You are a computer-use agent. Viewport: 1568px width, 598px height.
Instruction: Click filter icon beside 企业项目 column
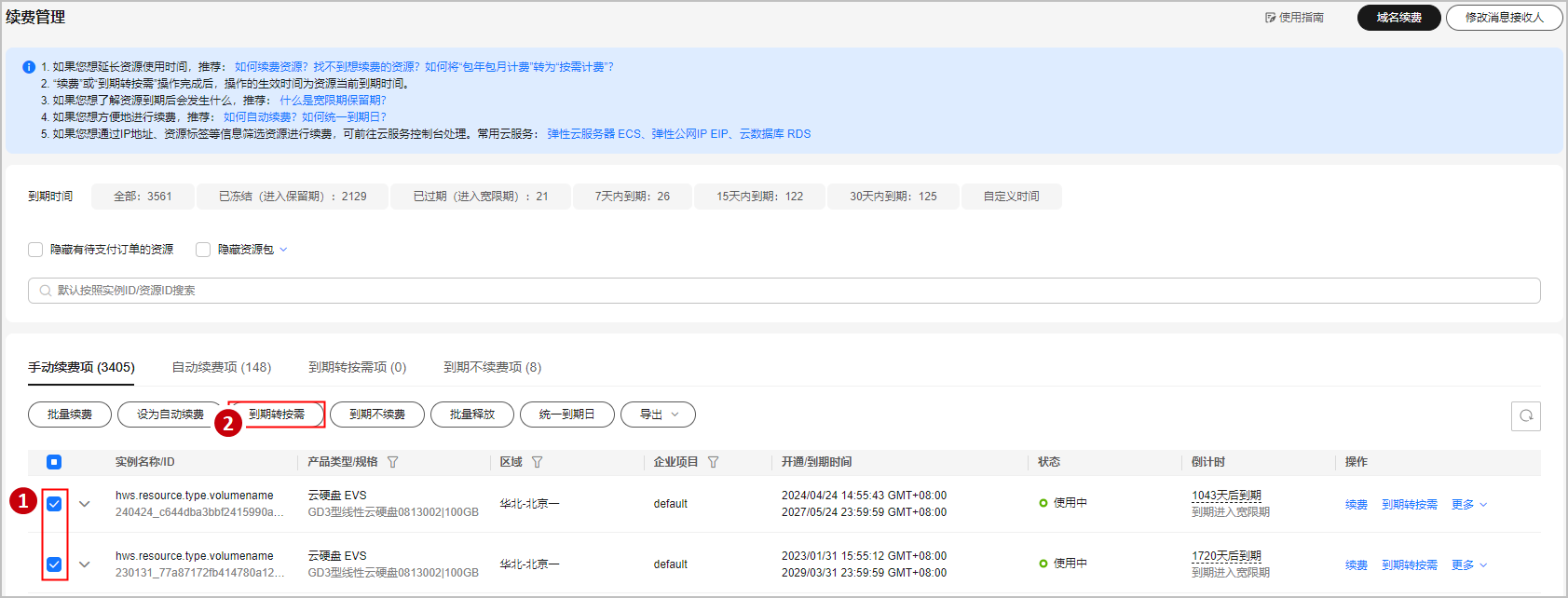click(x=713, y=462)
